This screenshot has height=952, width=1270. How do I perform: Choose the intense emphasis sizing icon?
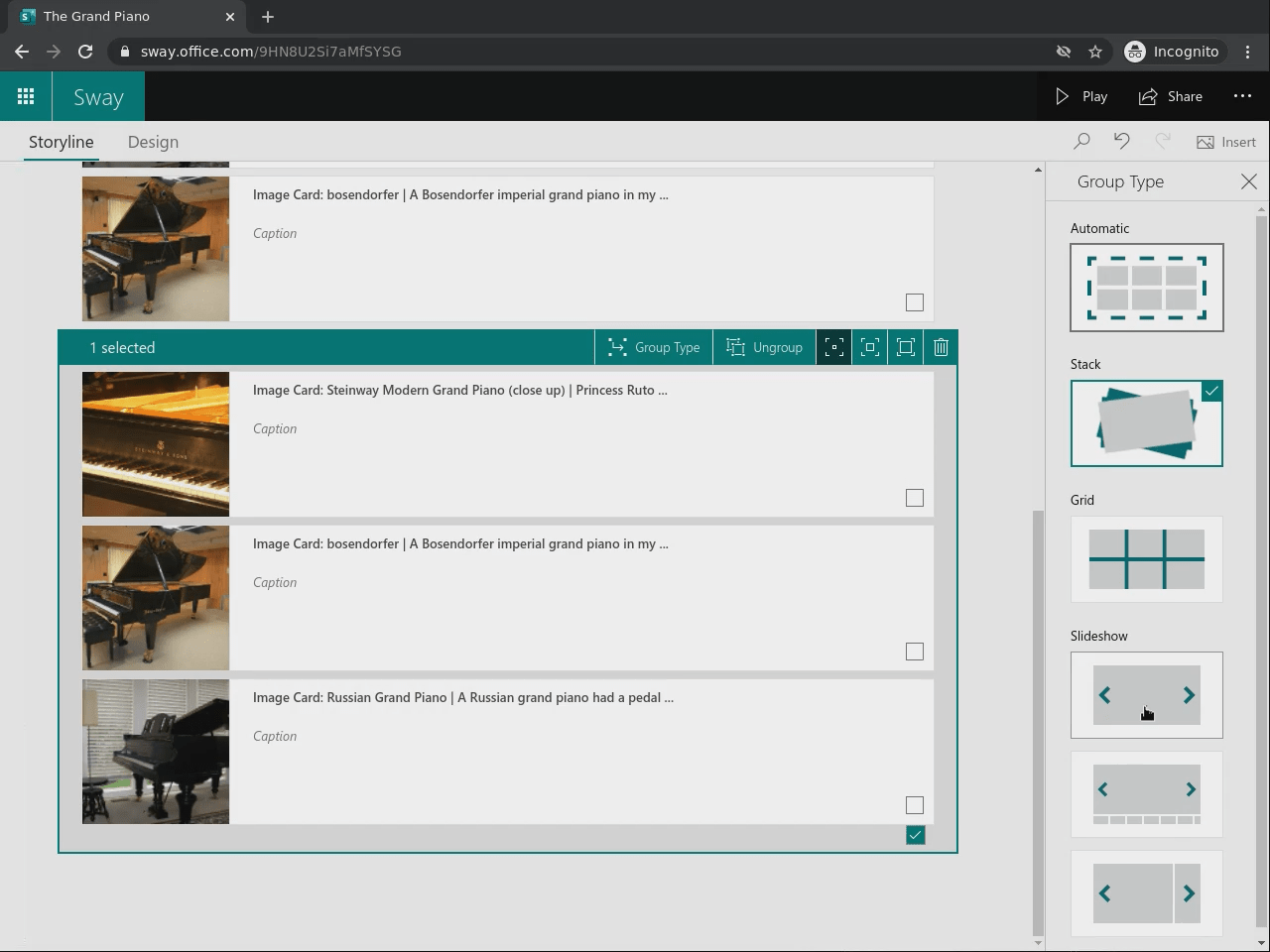[x=905, y=347]
